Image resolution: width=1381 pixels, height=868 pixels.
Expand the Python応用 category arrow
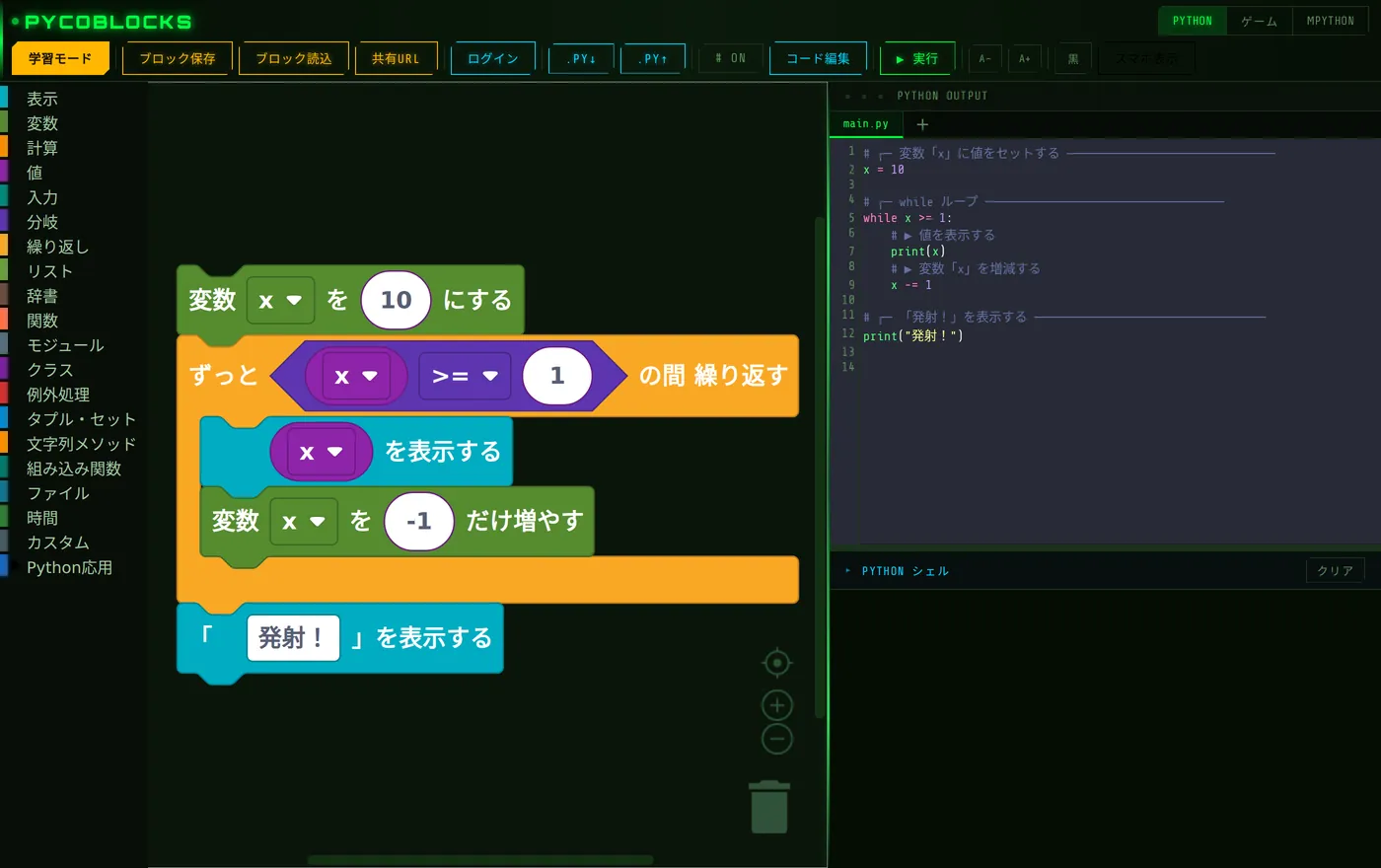pos(16,566)
